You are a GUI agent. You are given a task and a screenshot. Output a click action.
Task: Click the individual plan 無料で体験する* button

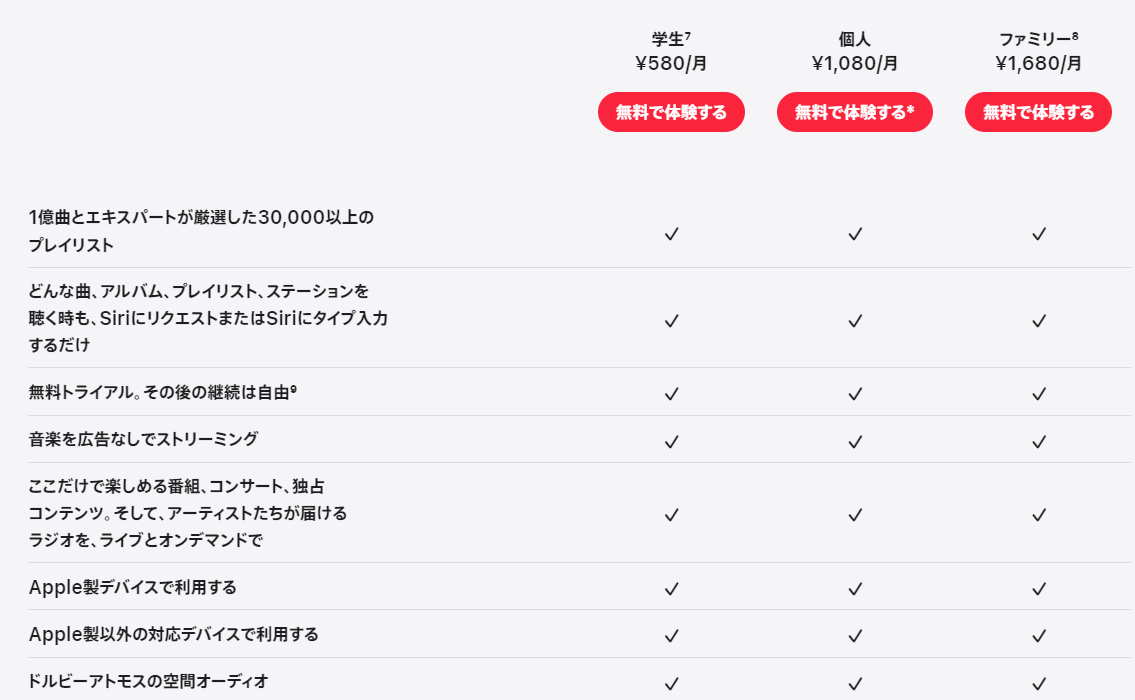click(854, 112)
